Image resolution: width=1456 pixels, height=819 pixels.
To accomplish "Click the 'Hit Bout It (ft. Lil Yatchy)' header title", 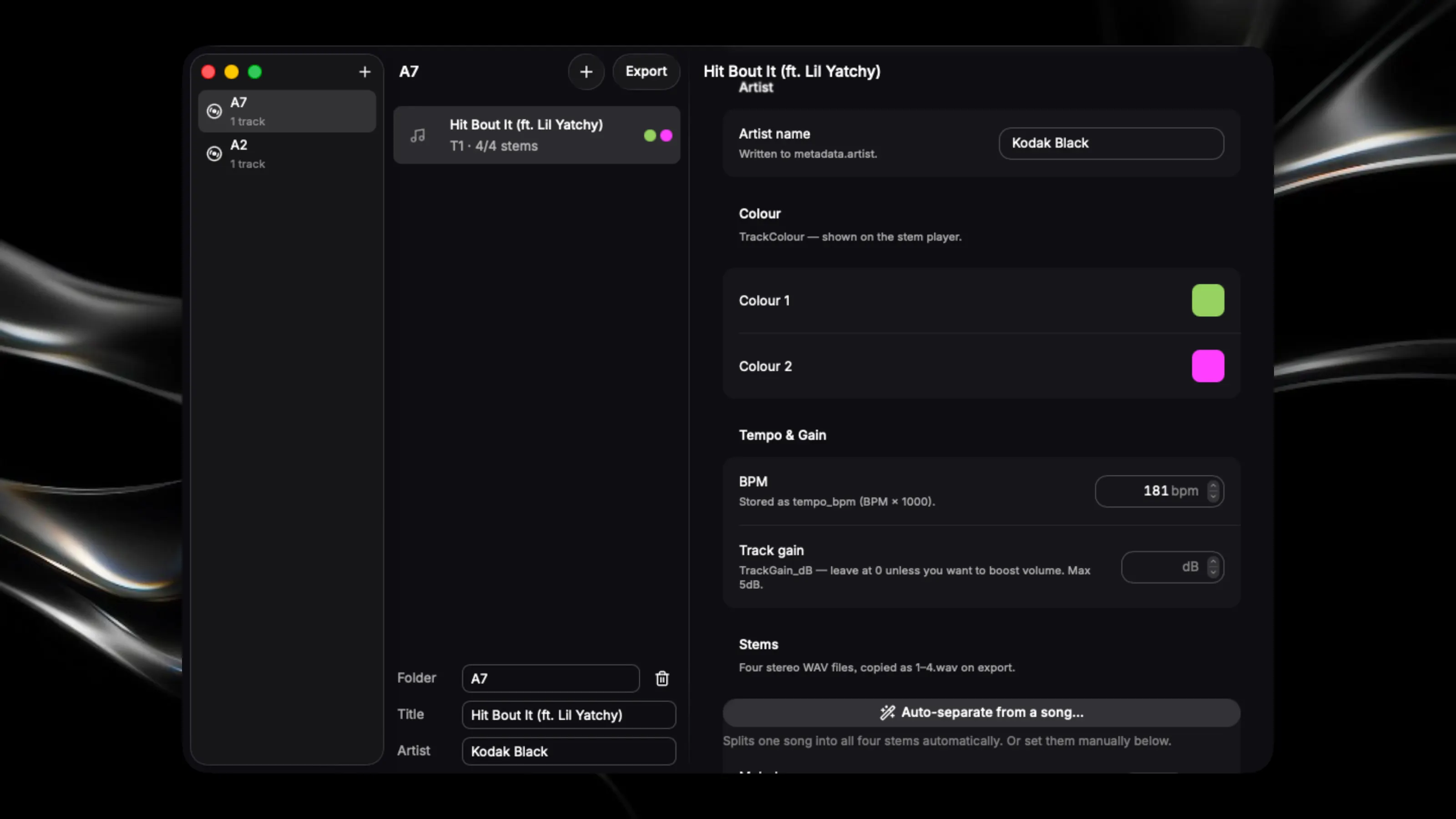I will point(792,71).
